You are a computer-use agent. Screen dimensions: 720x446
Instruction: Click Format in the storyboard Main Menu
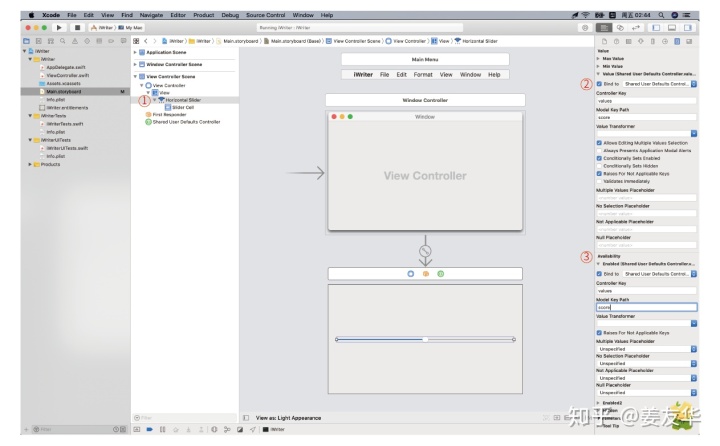(x=423, y=74)
